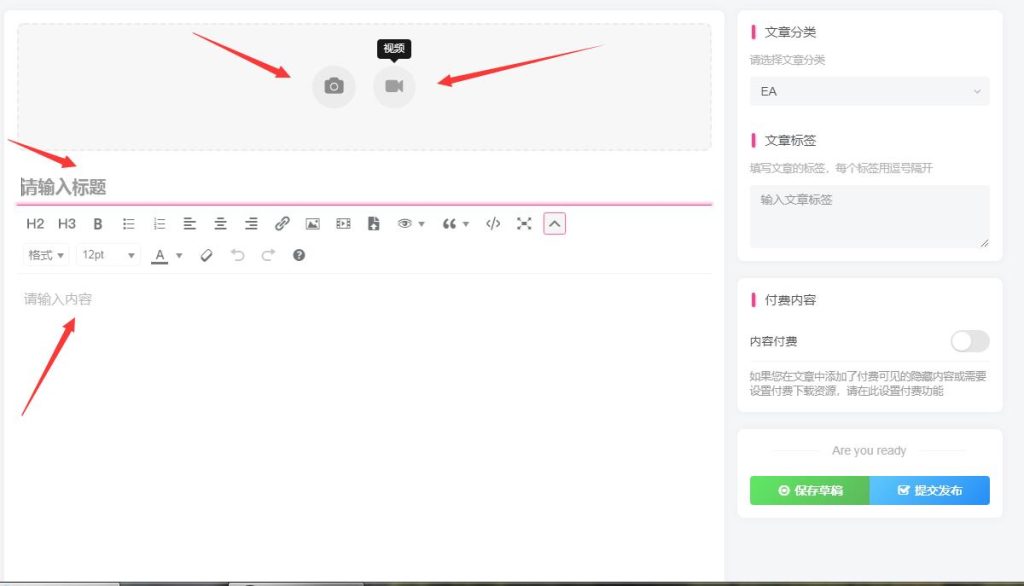The image size is (1024, 586).
Task: Clear formatting with the eraser icon
Action: pos(207,255)
